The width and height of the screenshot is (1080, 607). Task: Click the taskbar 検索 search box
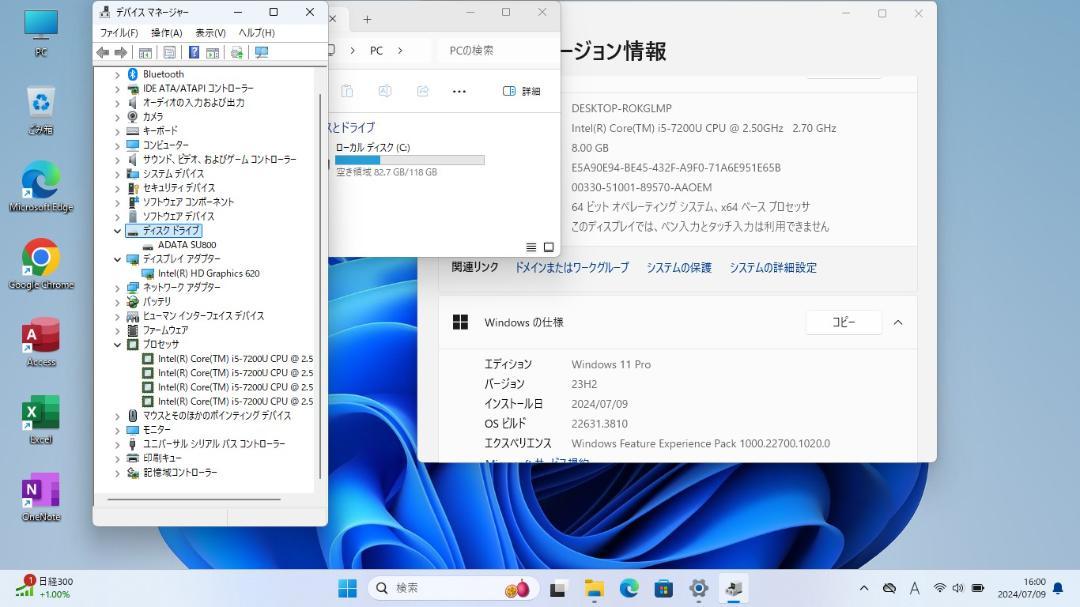point(452,588)
